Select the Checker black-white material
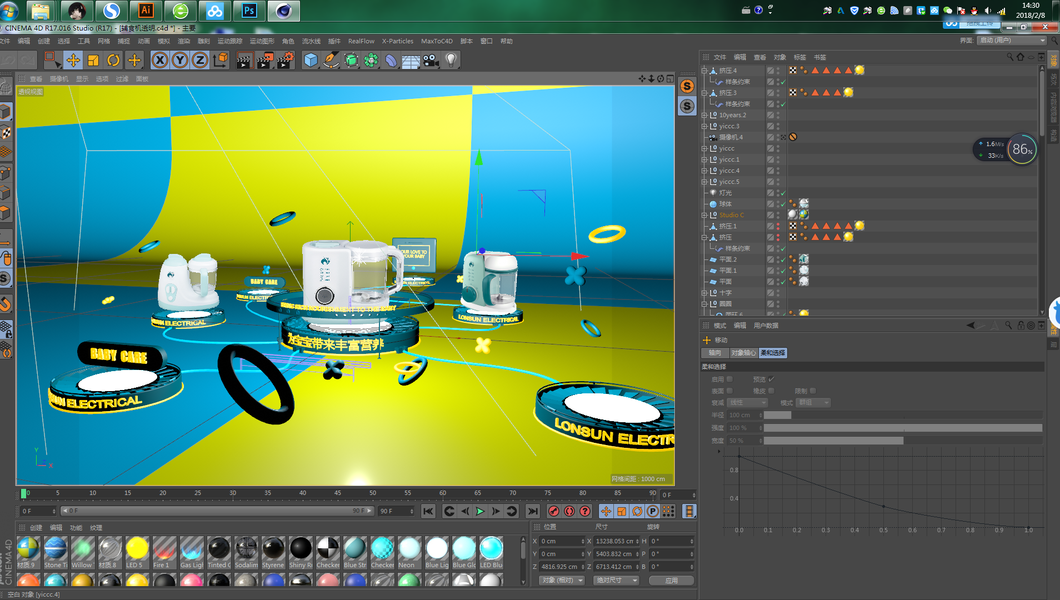Viewport: 1060px width, 600px height. pos(328,552)
